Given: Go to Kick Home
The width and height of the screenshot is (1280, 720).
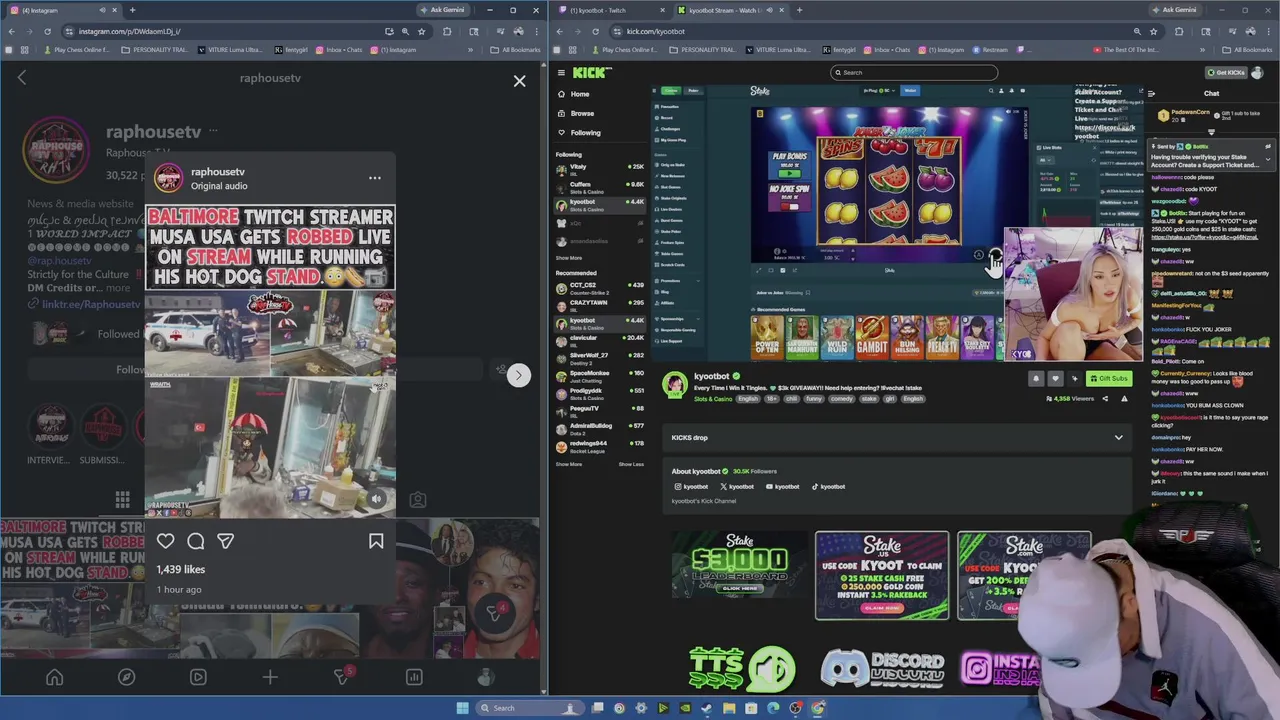Looking at the screenshot, I should 580,94.
